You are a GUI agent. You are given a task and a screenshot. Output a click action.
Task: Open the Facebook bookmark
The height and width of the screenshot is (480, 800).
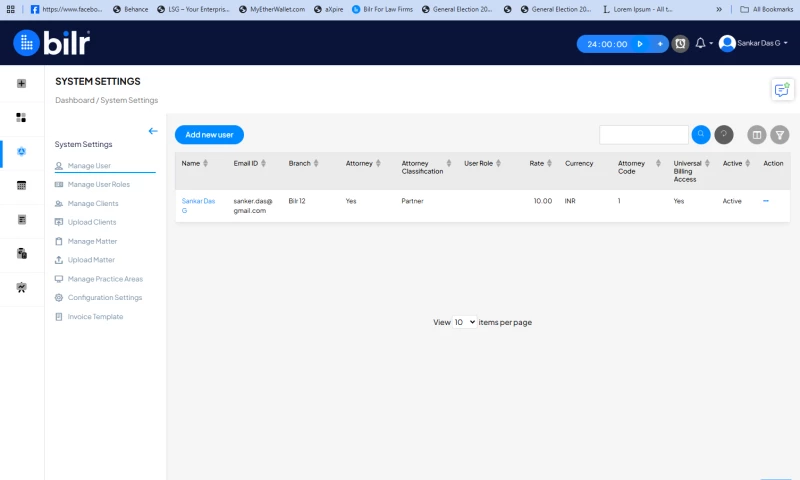click(67, 9)
